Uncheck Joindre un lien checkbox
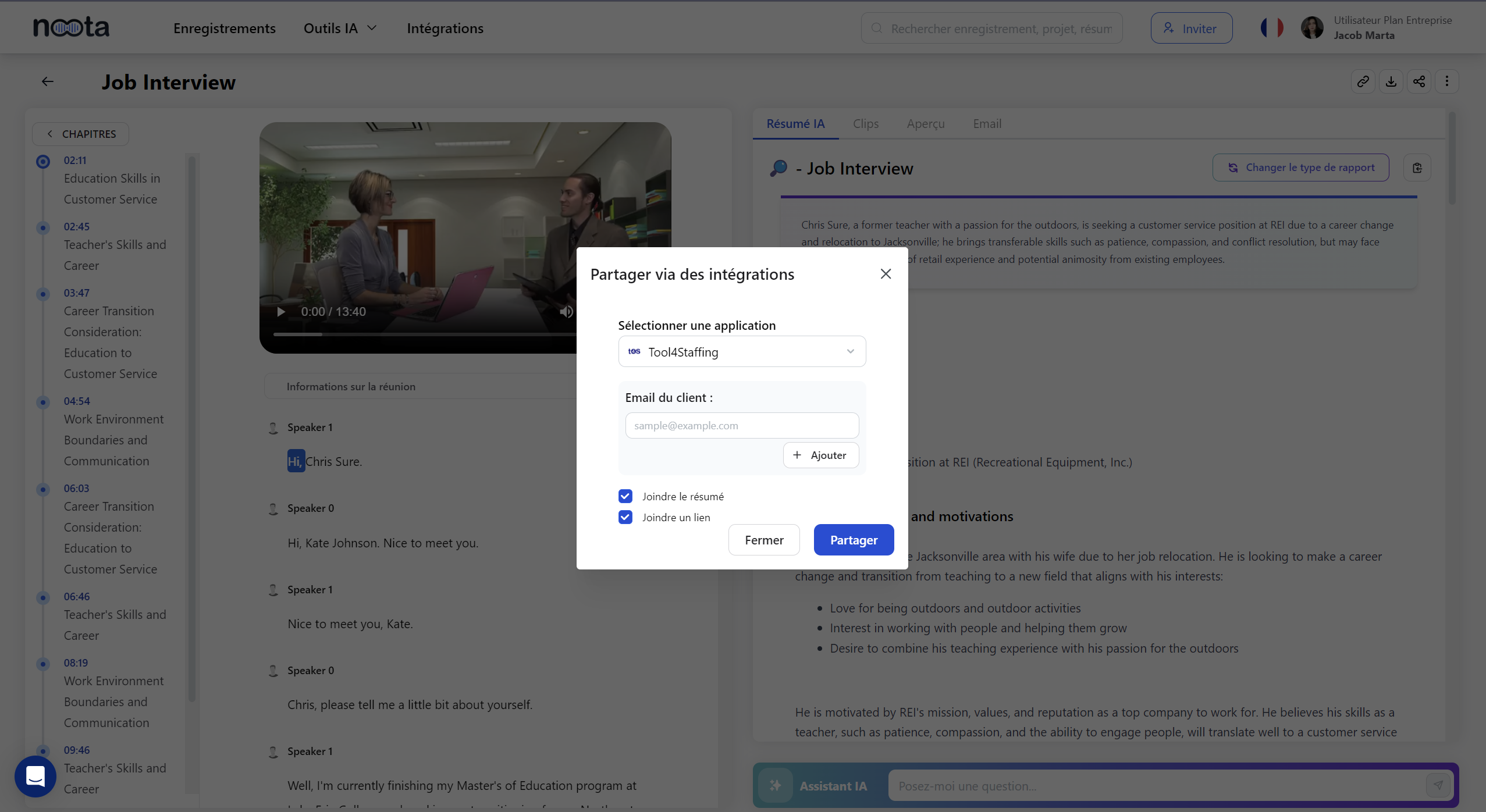The image size is (1486, 812). coord(625,517)
